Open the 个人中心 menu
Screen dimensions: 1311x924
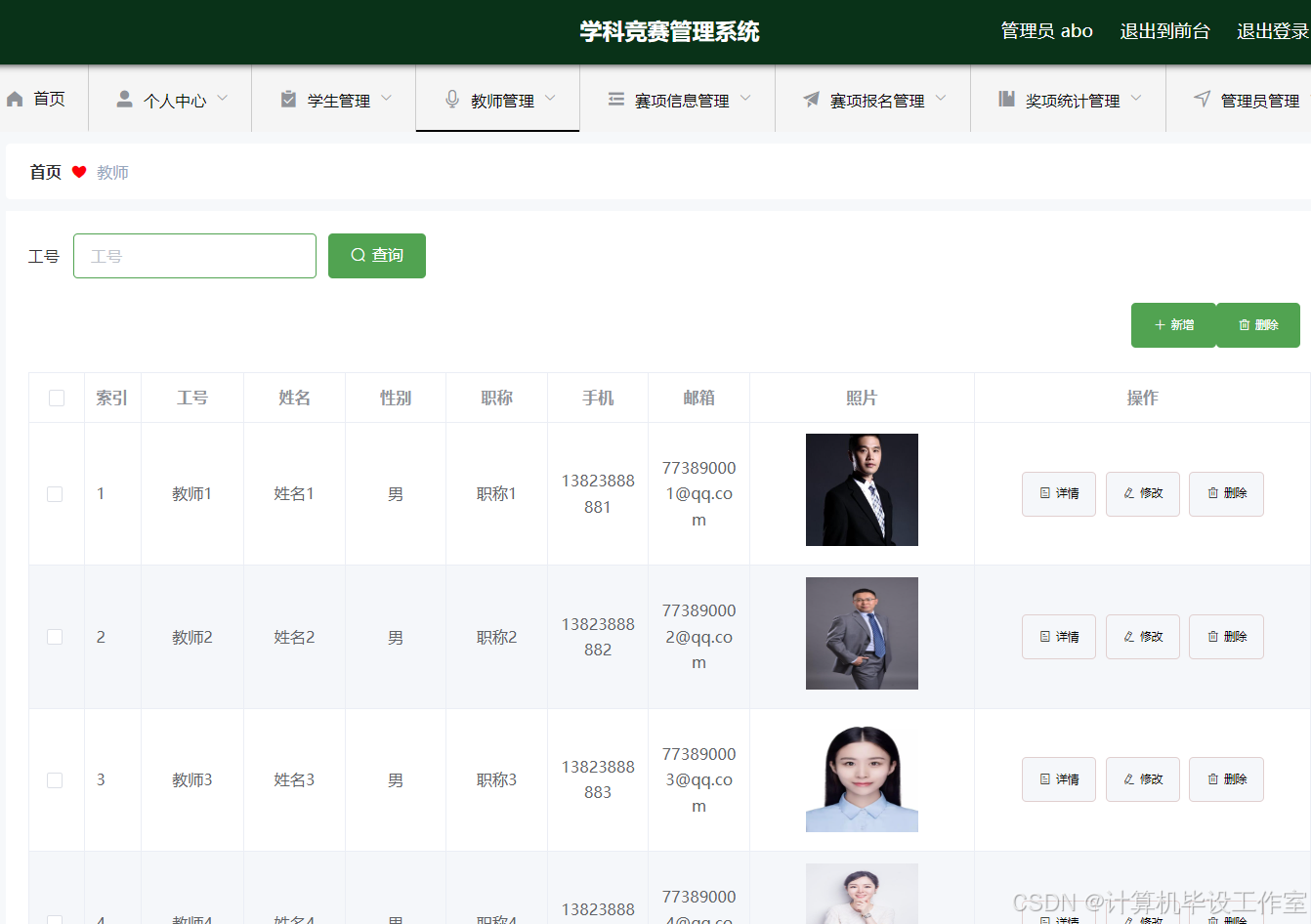tap(170, 99)
